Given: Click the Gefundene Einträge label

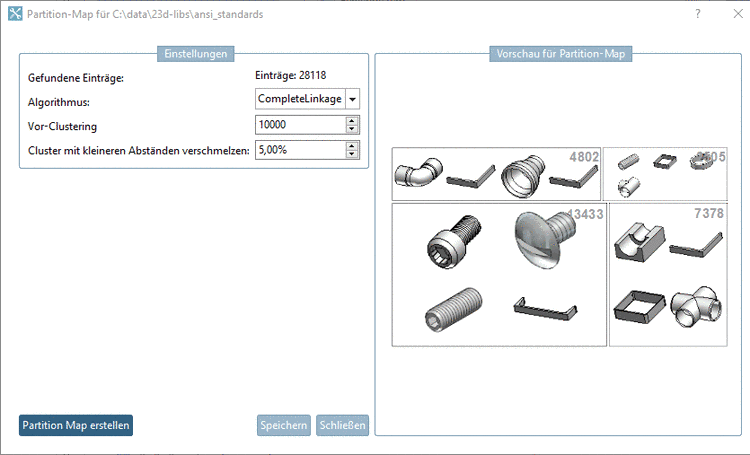Looking at the screenshot, I should pyautogui.click(x=76, y=78).
